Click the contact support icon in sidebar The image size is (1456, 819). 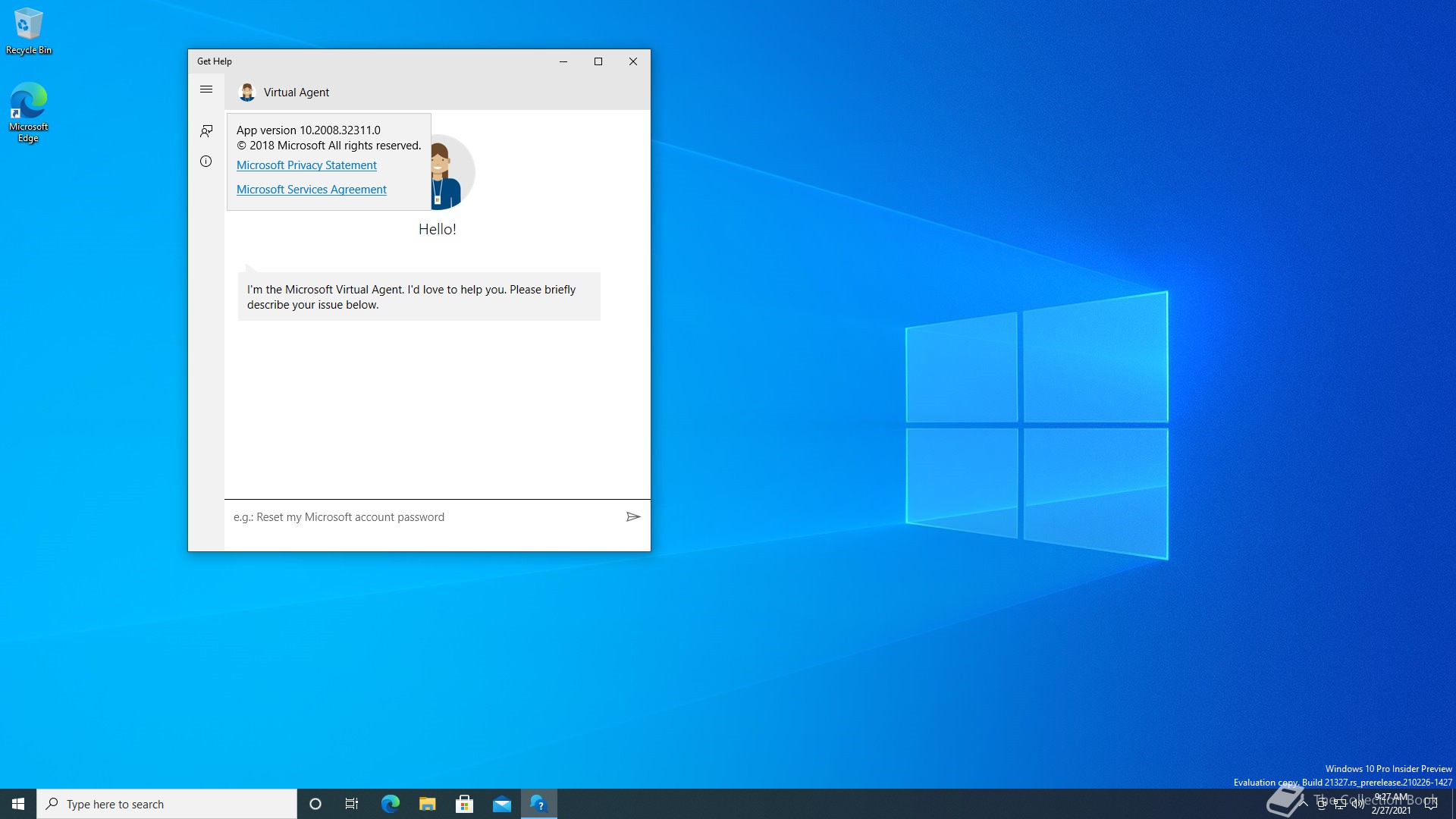pos(206,131)
